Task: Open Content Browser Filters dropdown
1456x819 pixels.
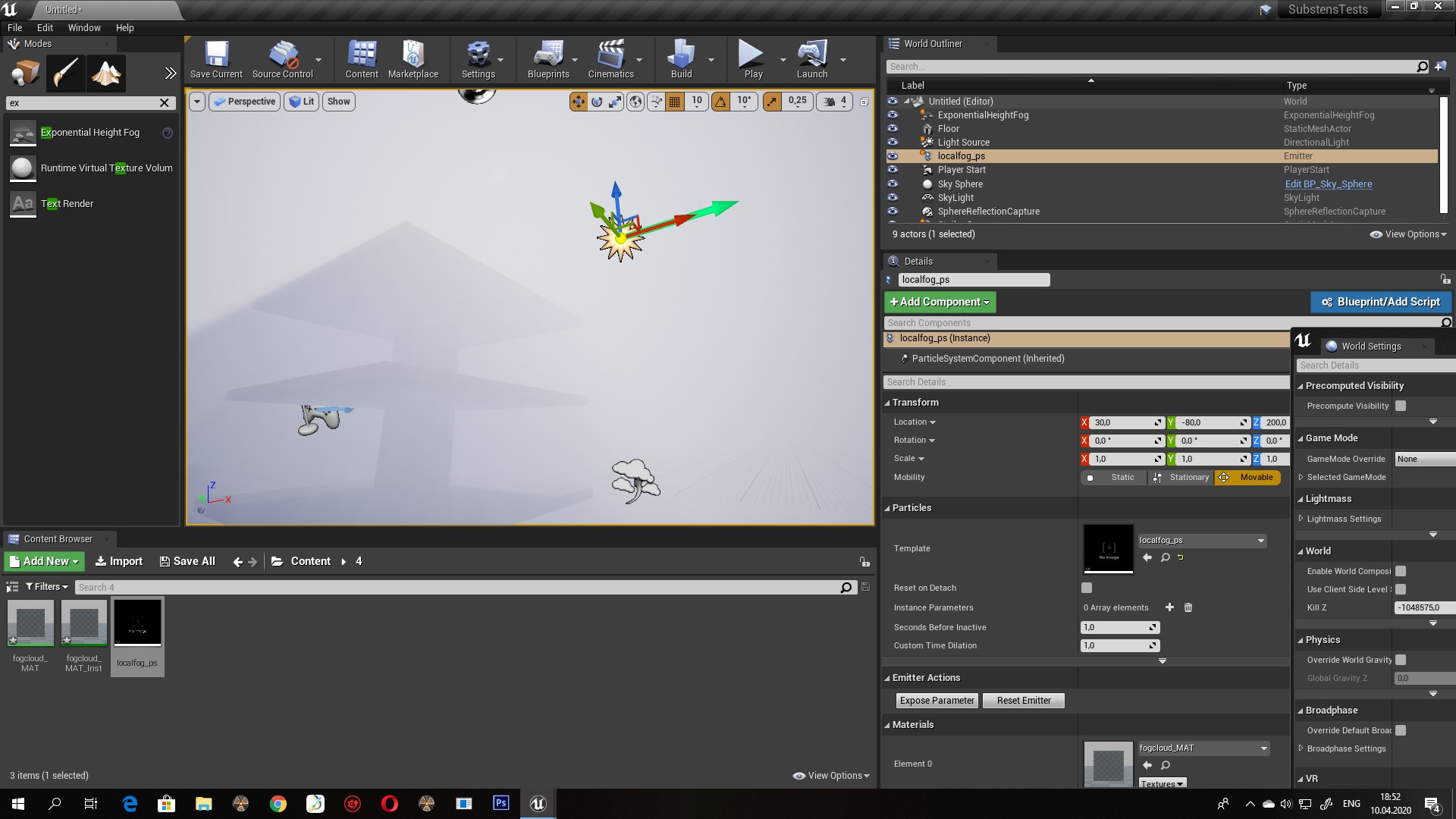Action: coord(46,587)
